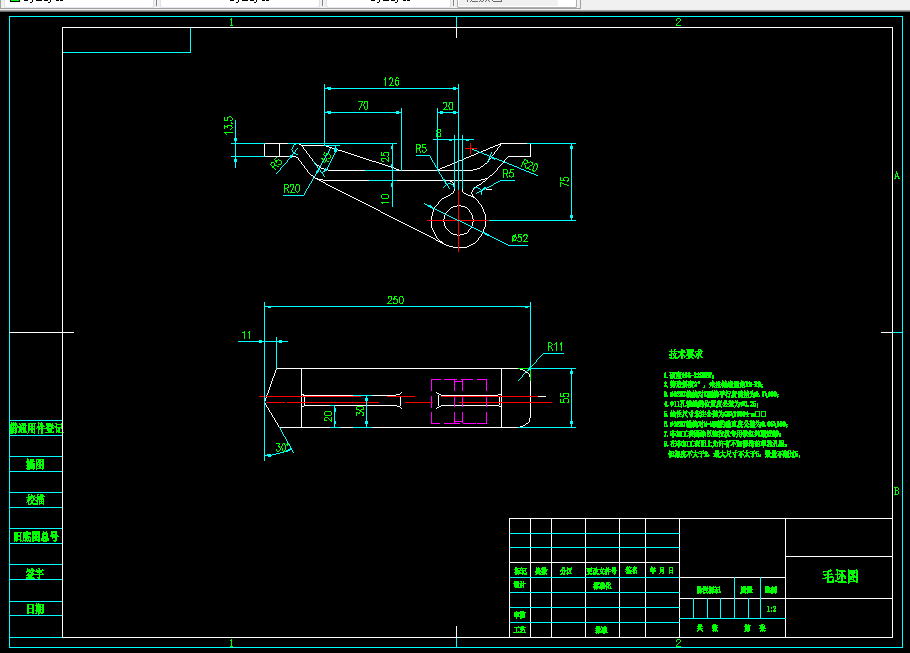910x653 pixels.
Task: Select the 75 height dimension text
Action: [x=564, y=182]
